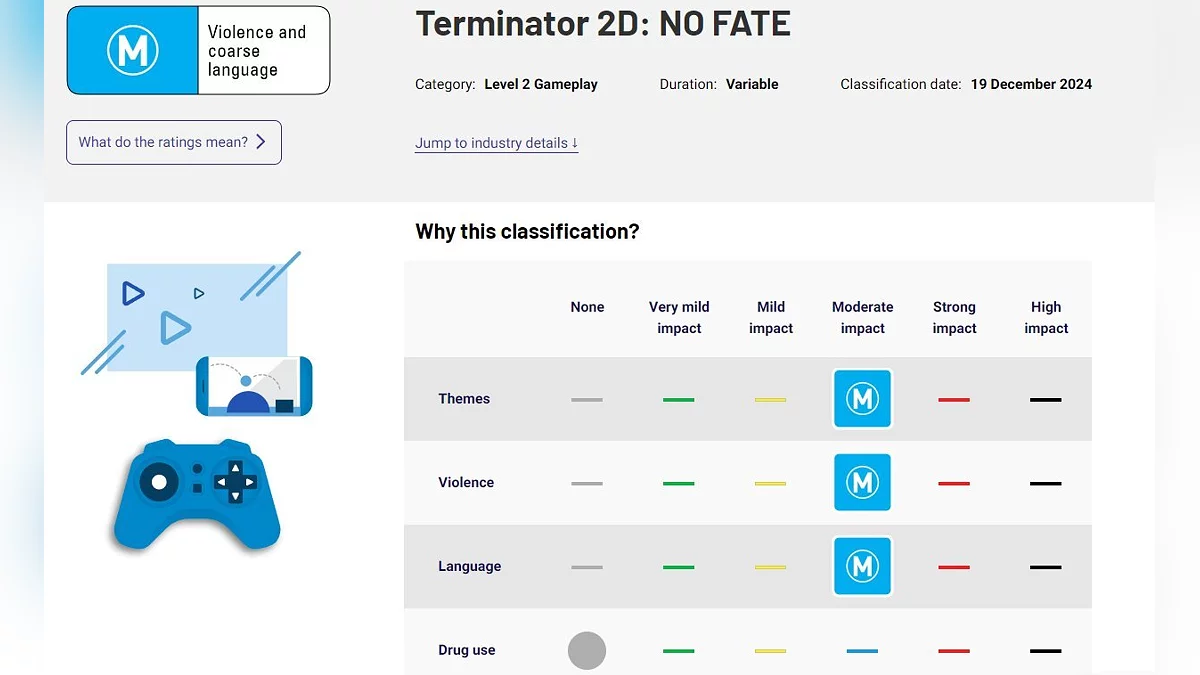
Task: Click the 'Moderate impact' column header
Action: (x=862, y=318)
